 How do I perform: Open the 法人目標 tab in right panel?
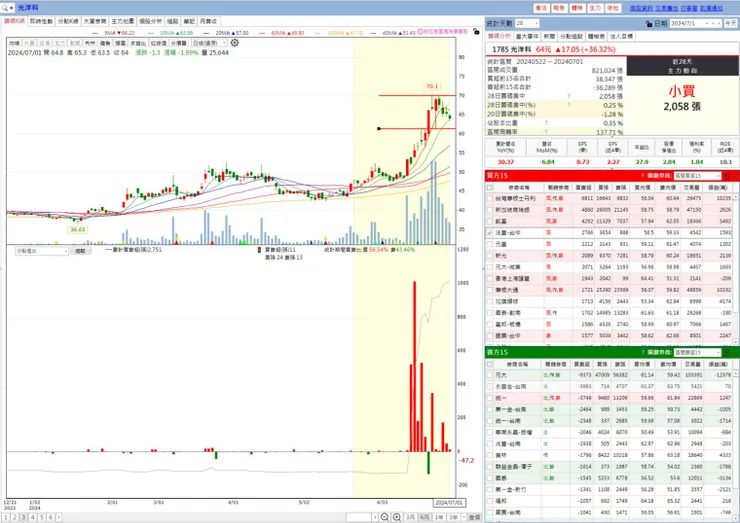click(x=622, y=36)
